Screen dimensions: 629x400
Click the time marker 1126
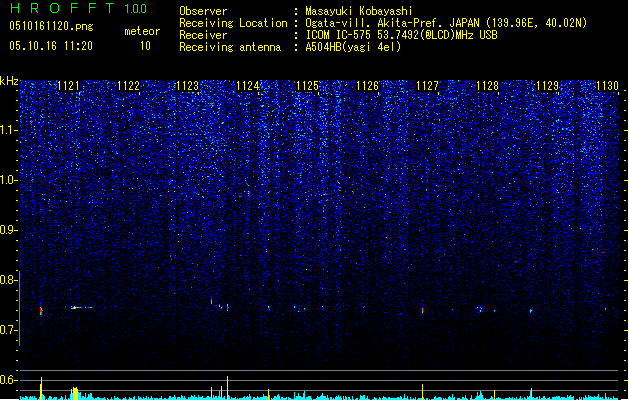pos(367,86)
